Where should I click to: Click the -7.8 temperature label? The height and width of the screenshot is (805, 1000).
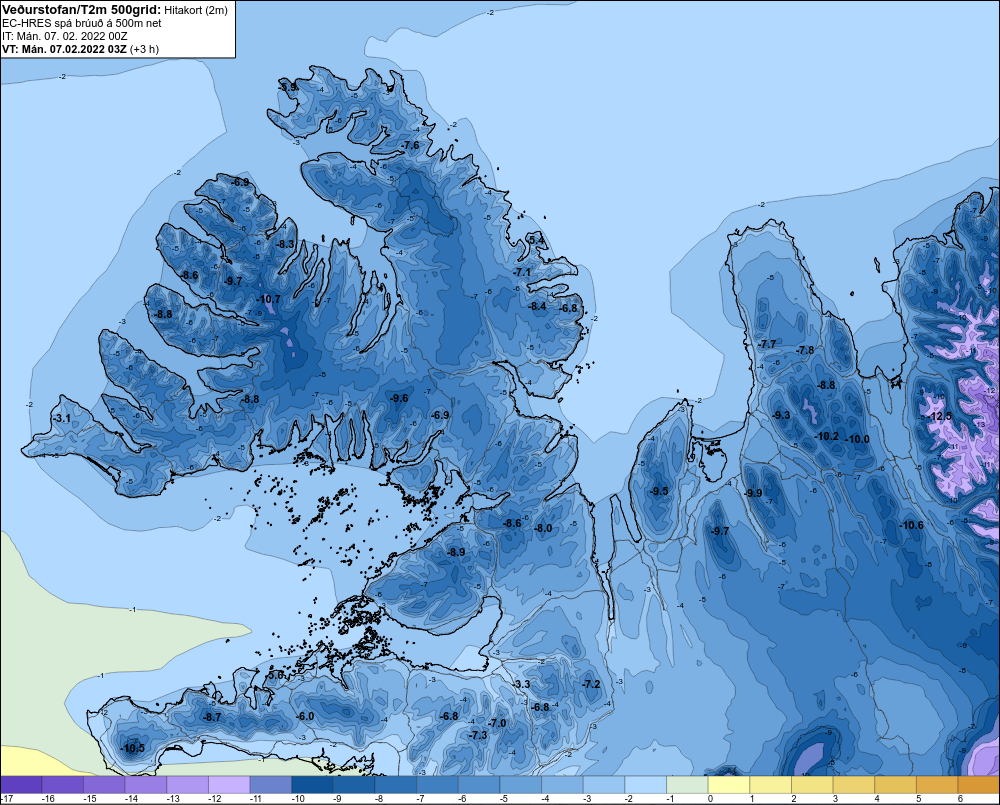(805, 350)
